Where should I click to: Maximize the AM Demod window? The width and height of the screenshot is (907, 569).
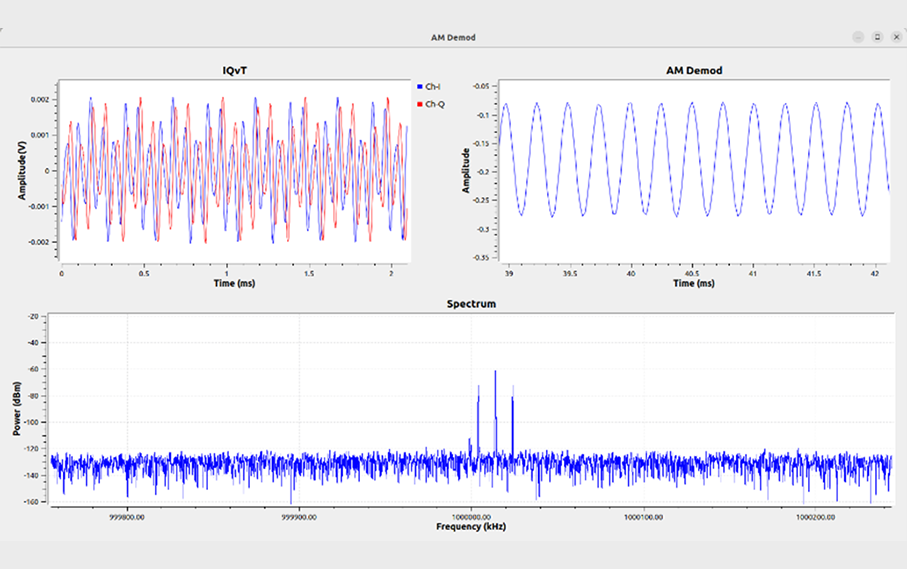[877, 37]
